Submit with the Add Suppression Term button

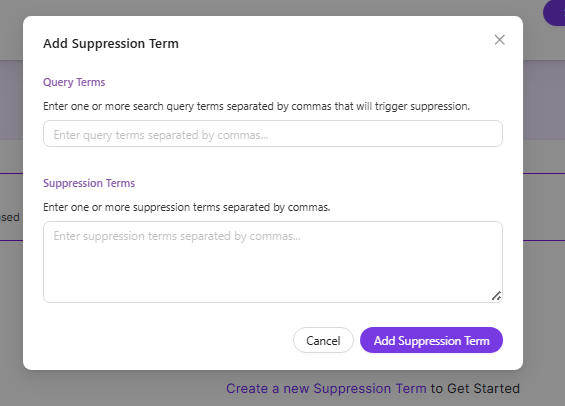click(x=431, y=340)
